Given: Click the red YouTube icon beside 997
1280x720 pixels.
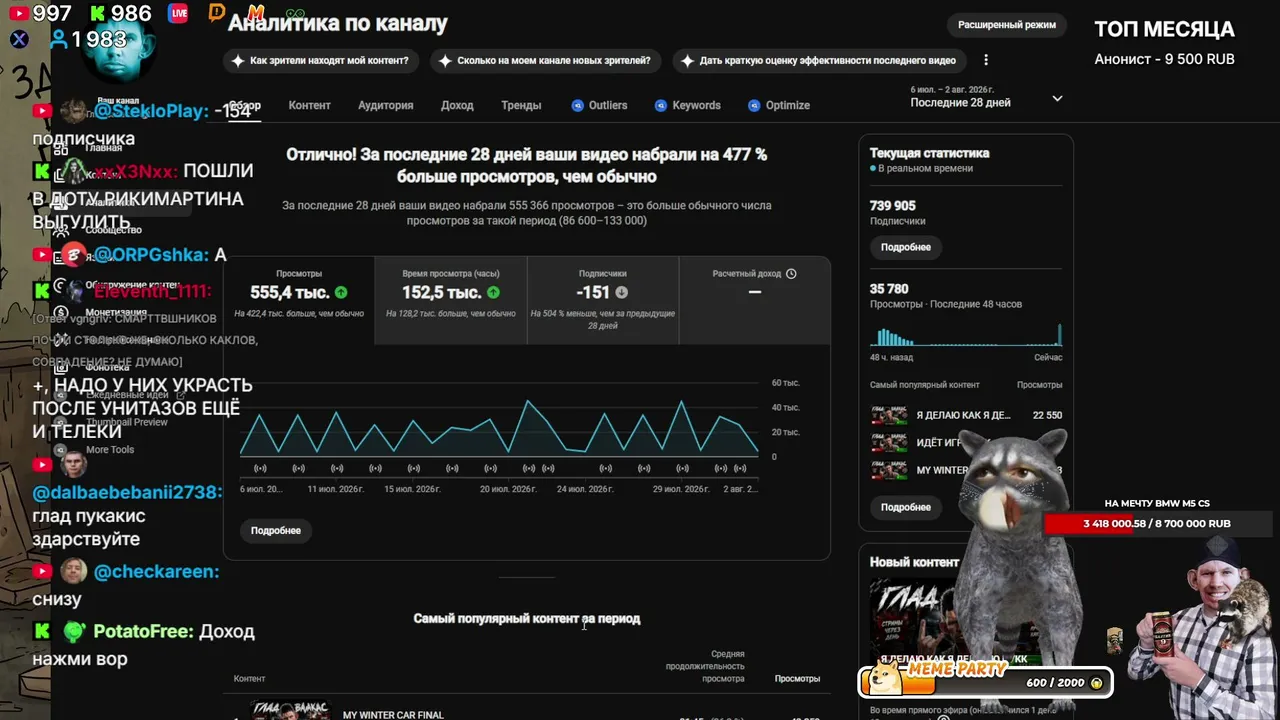Looking at the screenshot, I should [x=18, y=13].
